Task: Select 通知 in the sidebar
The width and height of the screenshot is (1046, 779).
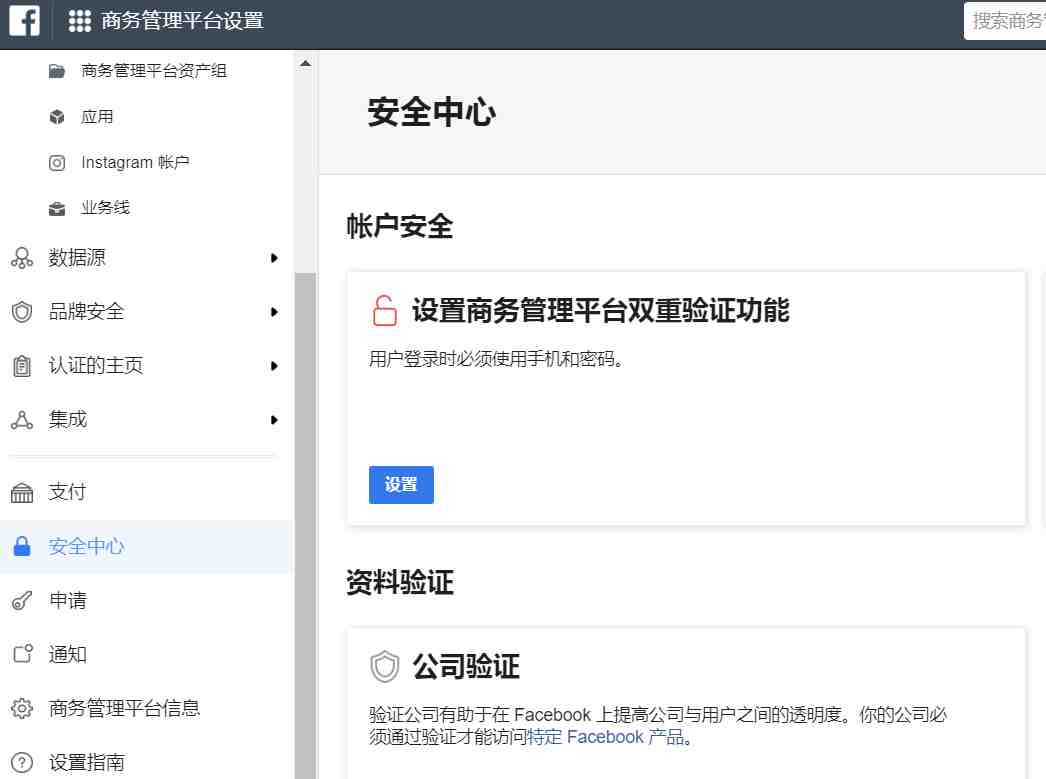Action: pos(68,655)
